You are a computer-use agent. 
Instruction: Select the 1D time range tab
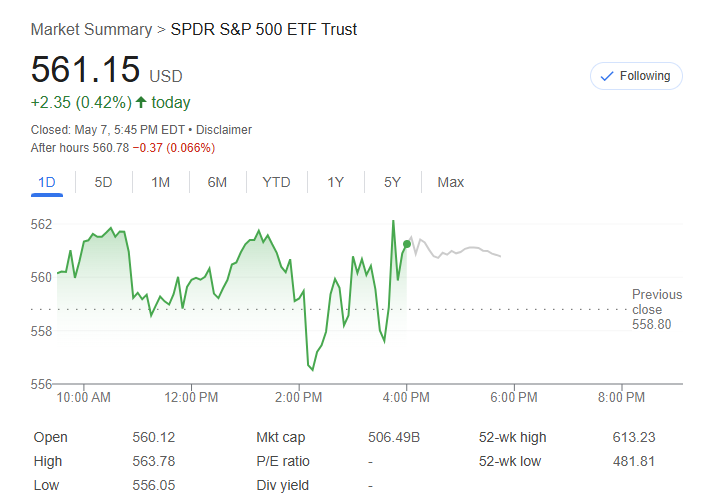point(46,182)
